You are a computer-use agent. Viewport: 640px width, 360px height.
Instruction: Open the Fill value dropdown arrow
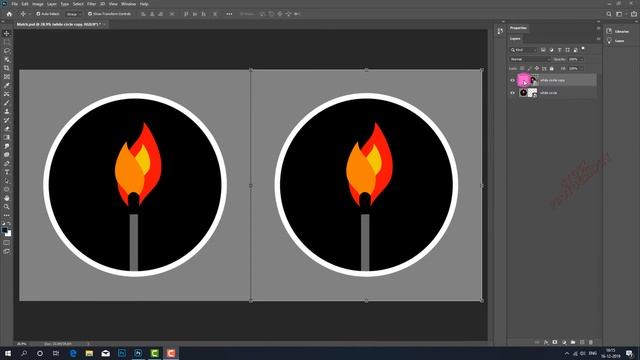coord(582,69)
